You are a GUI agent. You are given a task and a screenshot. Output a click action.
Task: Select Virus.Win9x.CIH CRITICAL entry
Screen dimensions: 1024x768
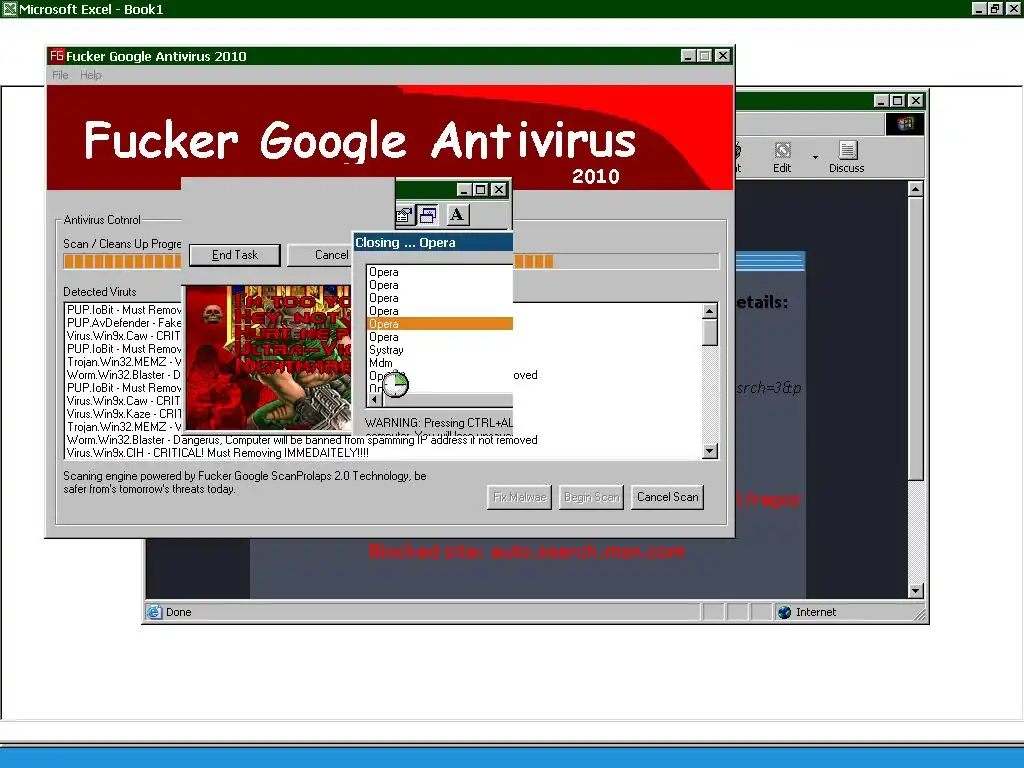217,453
